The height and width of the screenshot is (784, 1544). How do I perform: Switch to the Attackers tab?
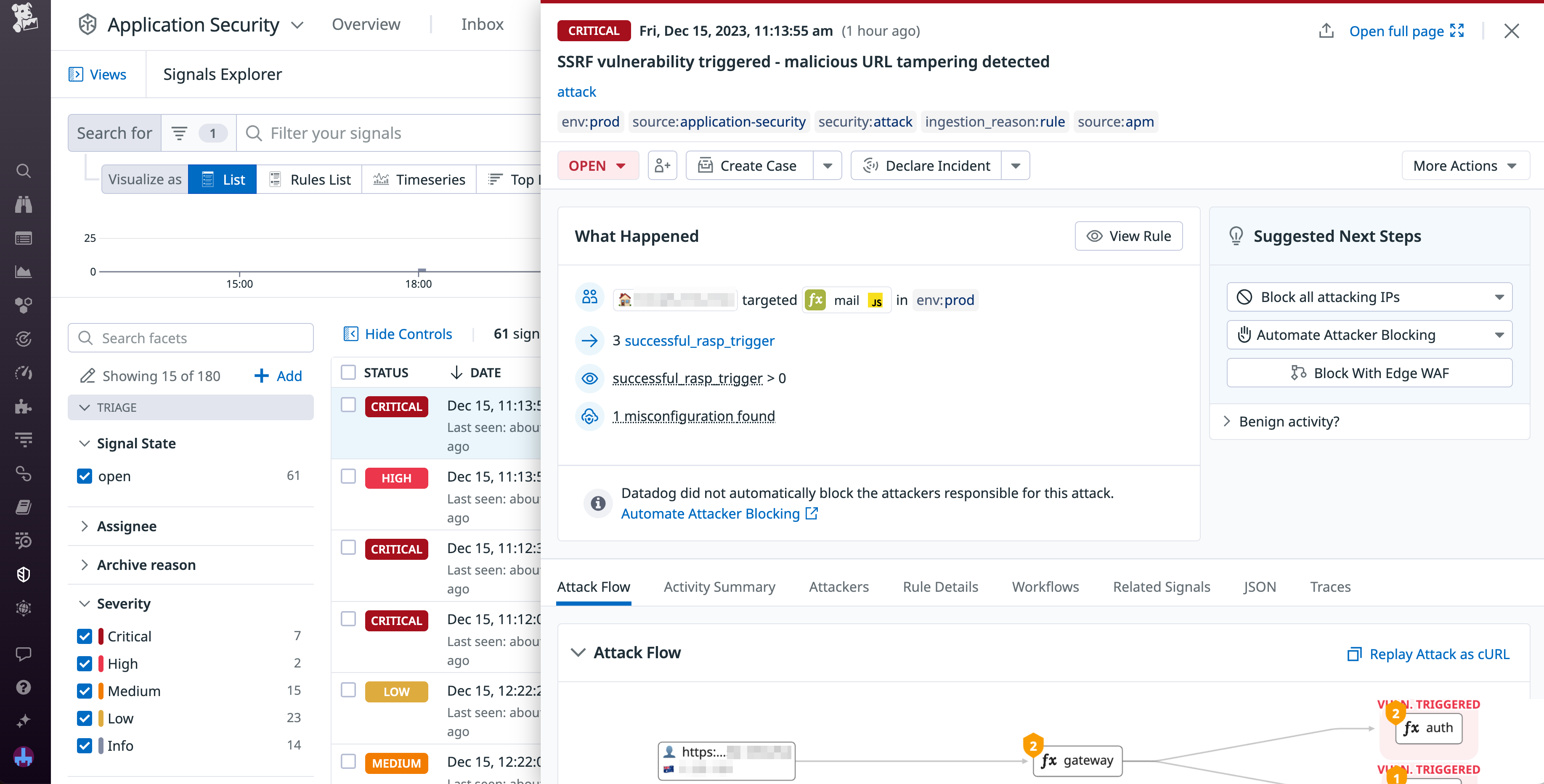click(838, 587)
